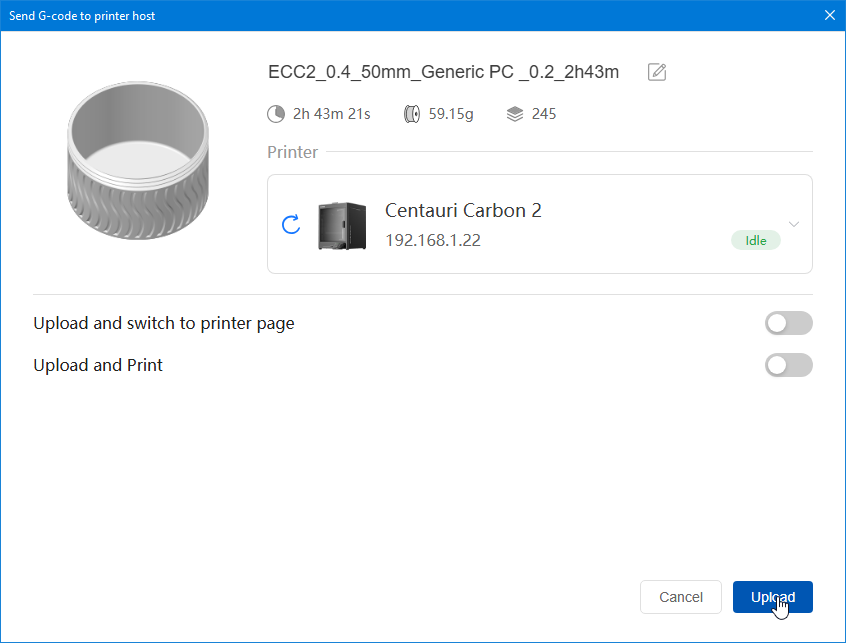Click the Send G-code dialog title bar
This screenshot has height=643, width=846.
pyautogui.click(x=400, y=15)
